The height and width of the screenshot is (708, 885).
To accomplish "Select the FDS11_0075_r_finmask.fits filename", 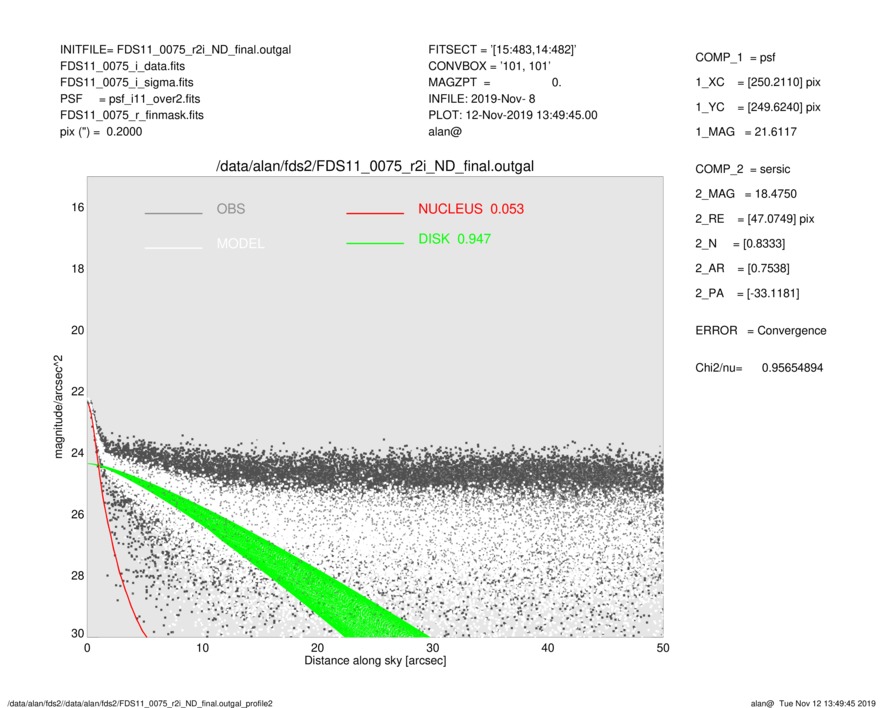I will pyautogui.click(x=132, y=115).
